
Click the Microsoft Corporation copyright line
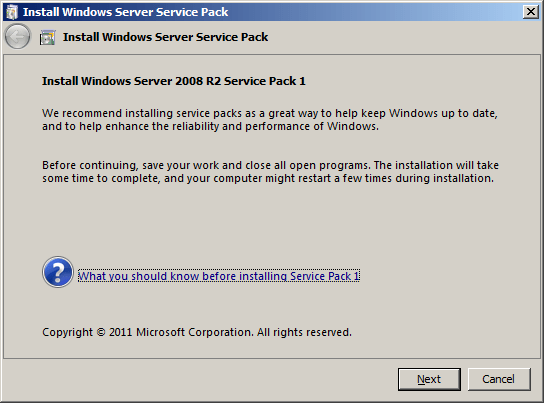coord(197,332)
